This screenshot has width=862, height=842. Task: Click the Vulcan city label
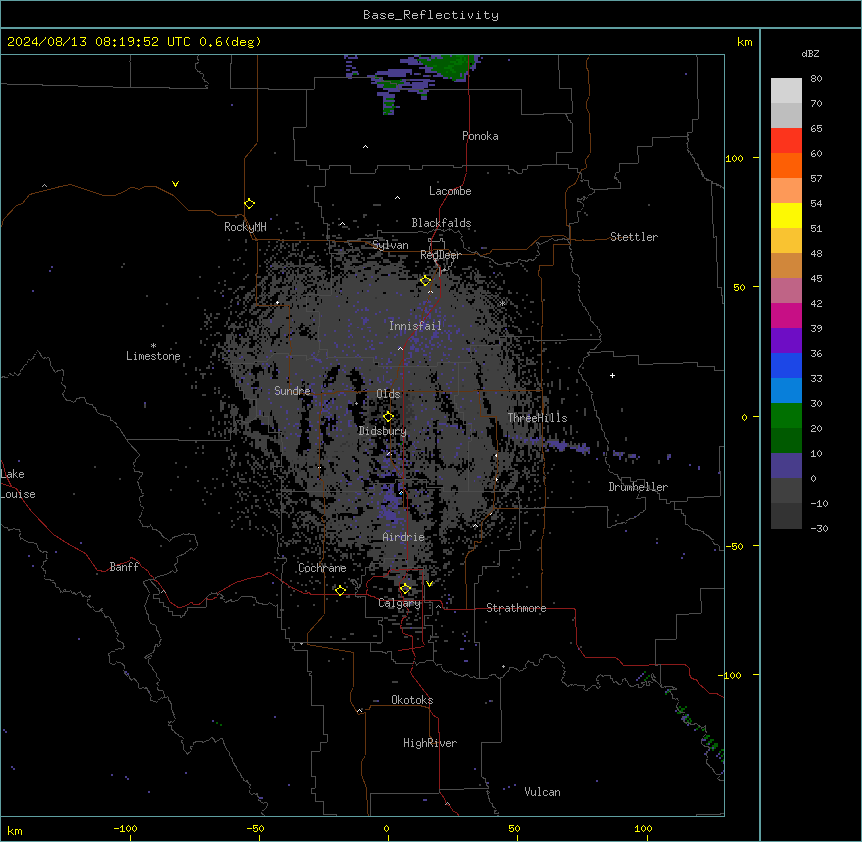click(x=543, y=792)
